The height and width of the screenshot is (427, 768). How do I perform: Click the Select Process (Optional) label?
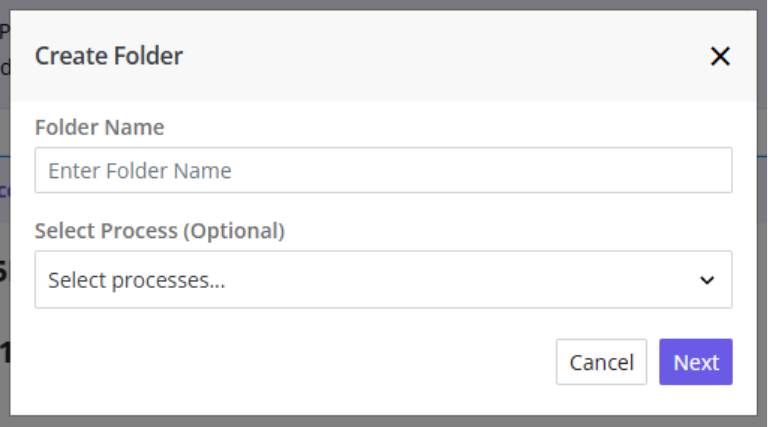point(160,231)
